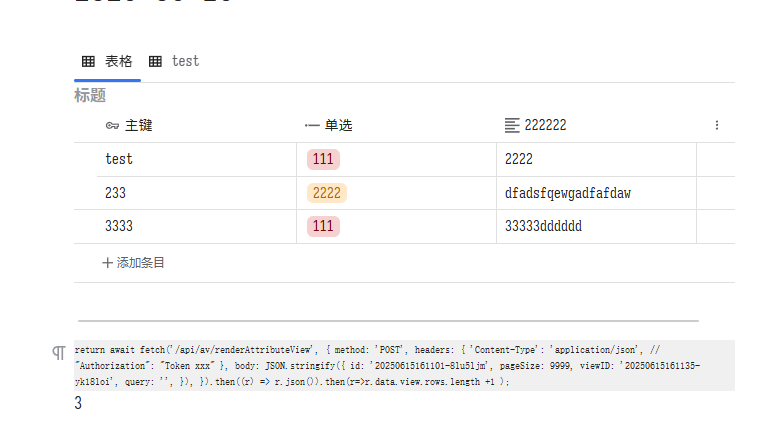Screen dimensions: 776x431
Task: Click the paragraph icon left of the code block
Action: coord(58,353)
